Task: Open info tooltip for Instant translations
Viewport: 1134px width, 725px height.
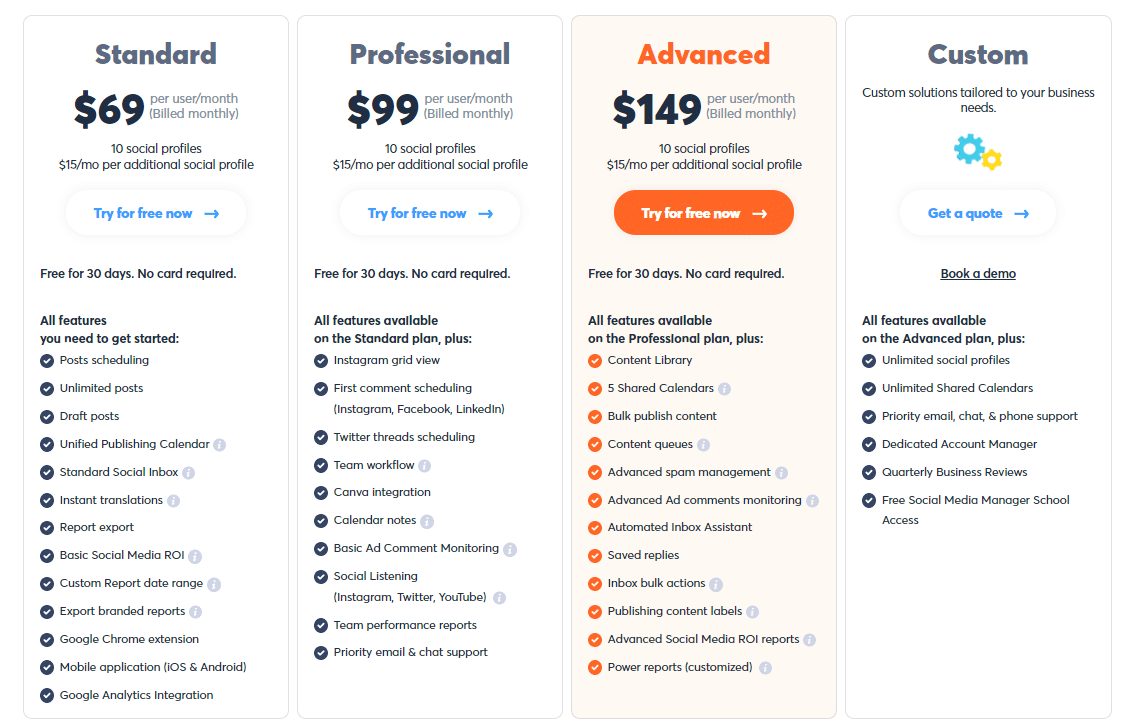Action: point(173,500)
